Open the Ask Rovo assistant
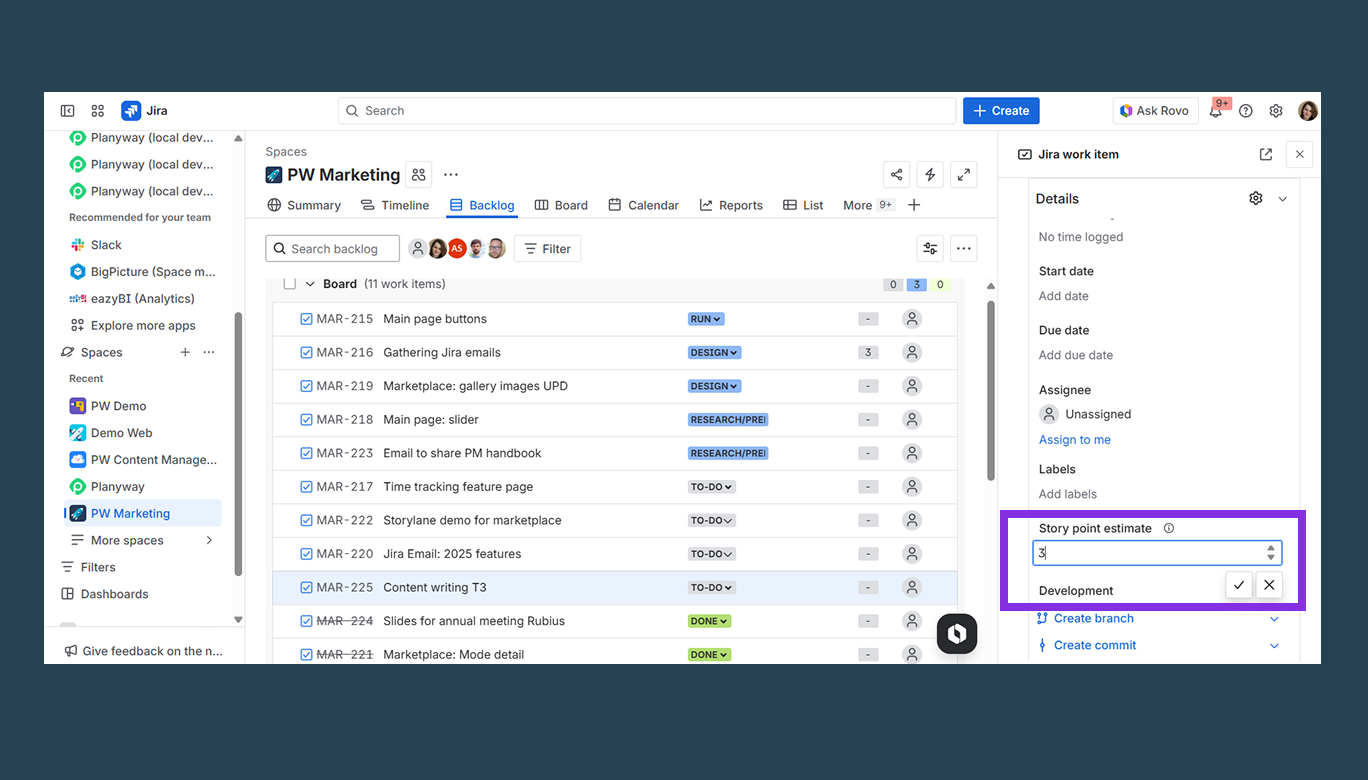 (1155, 110)
